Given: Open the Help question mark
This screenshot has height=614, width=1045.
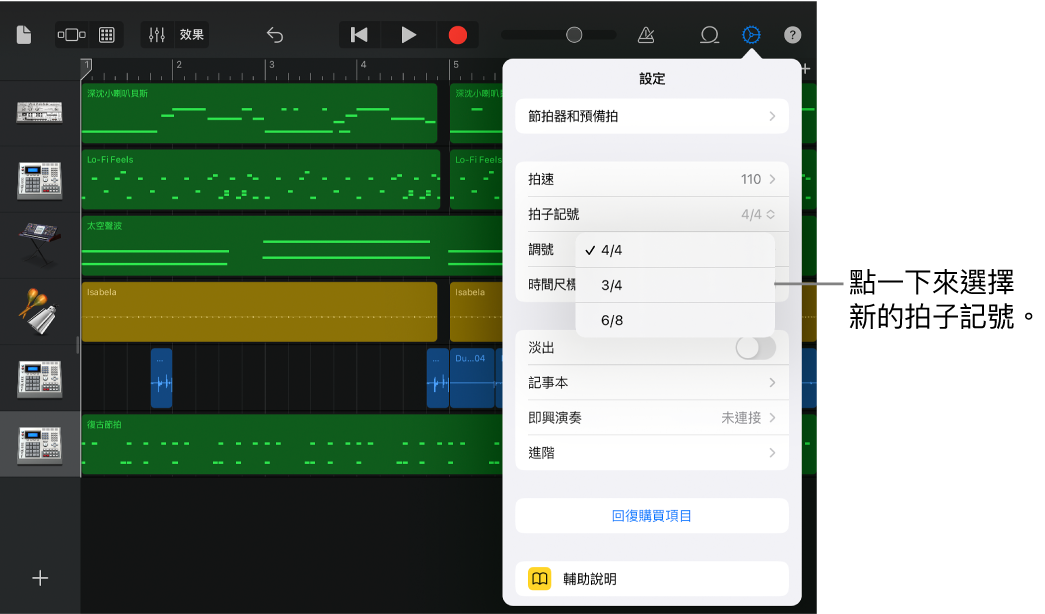Looking at the screenshot, I should coord(792,34).
